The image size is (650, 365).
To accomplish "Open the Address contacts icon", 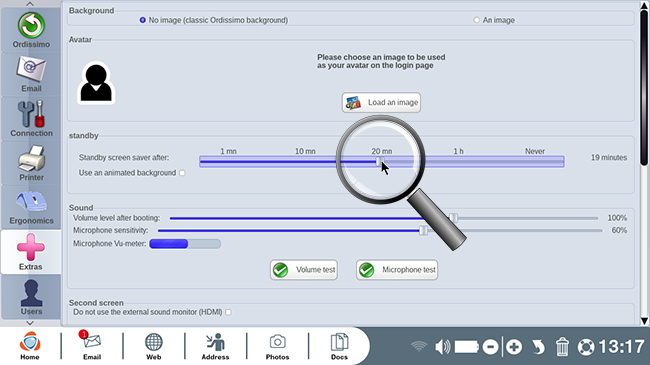I will tap(215, 342).
